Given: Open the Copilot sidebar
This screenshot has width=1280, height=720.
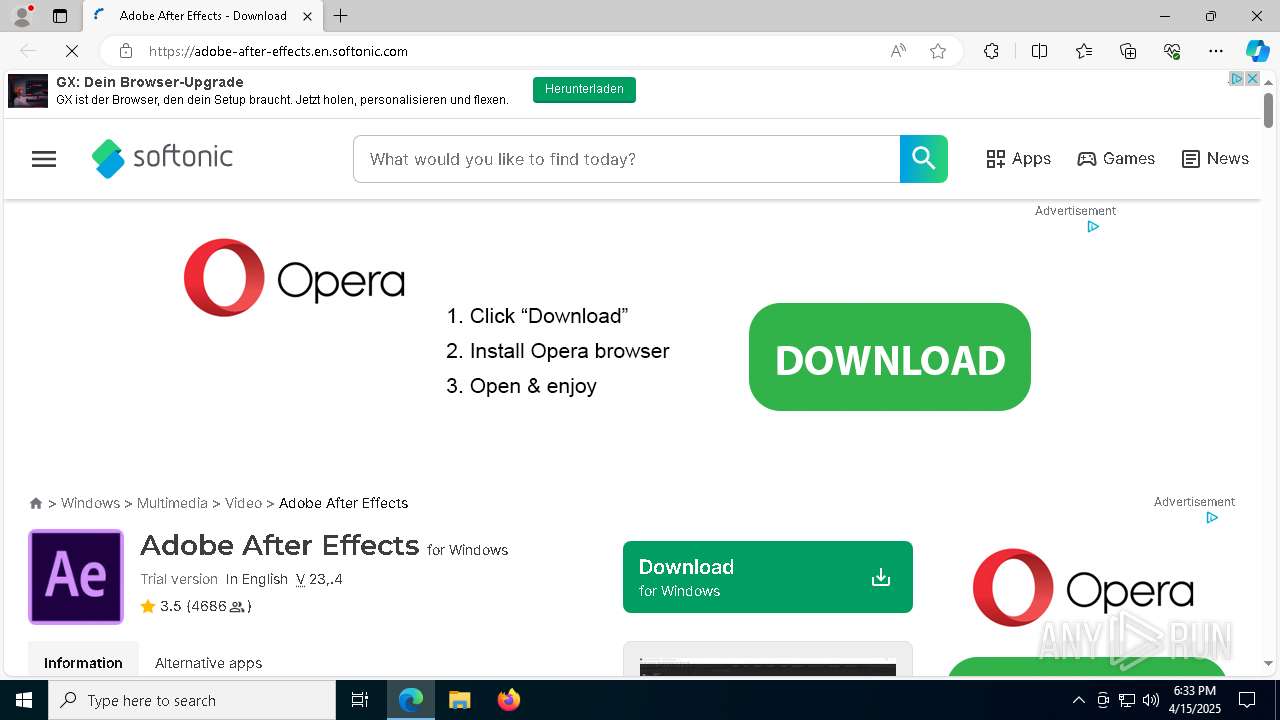Looking at the screenshot, I should (x=1257, y=51).
